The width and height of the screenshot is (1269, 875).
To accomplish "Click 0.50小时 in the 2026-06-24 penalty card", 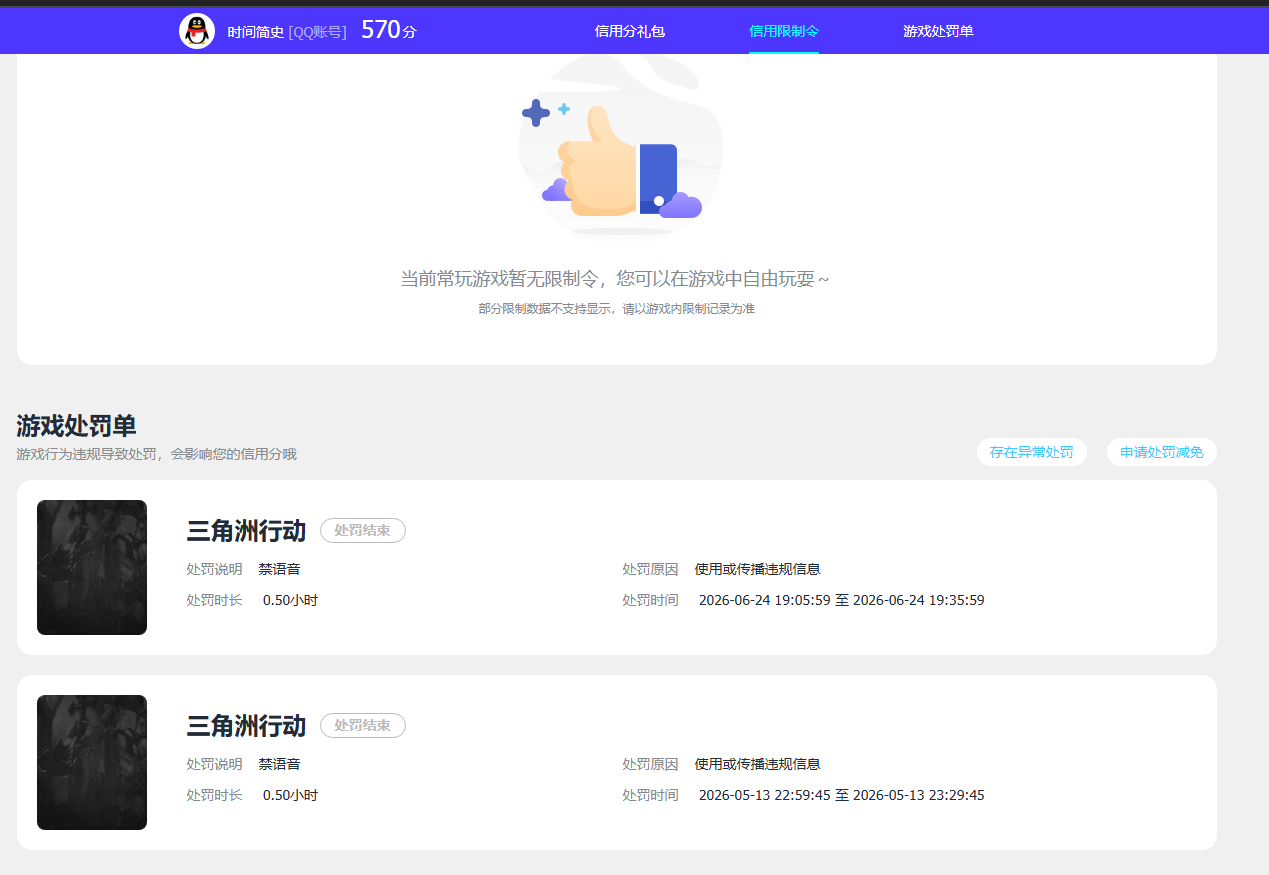I will coord(290,600).
